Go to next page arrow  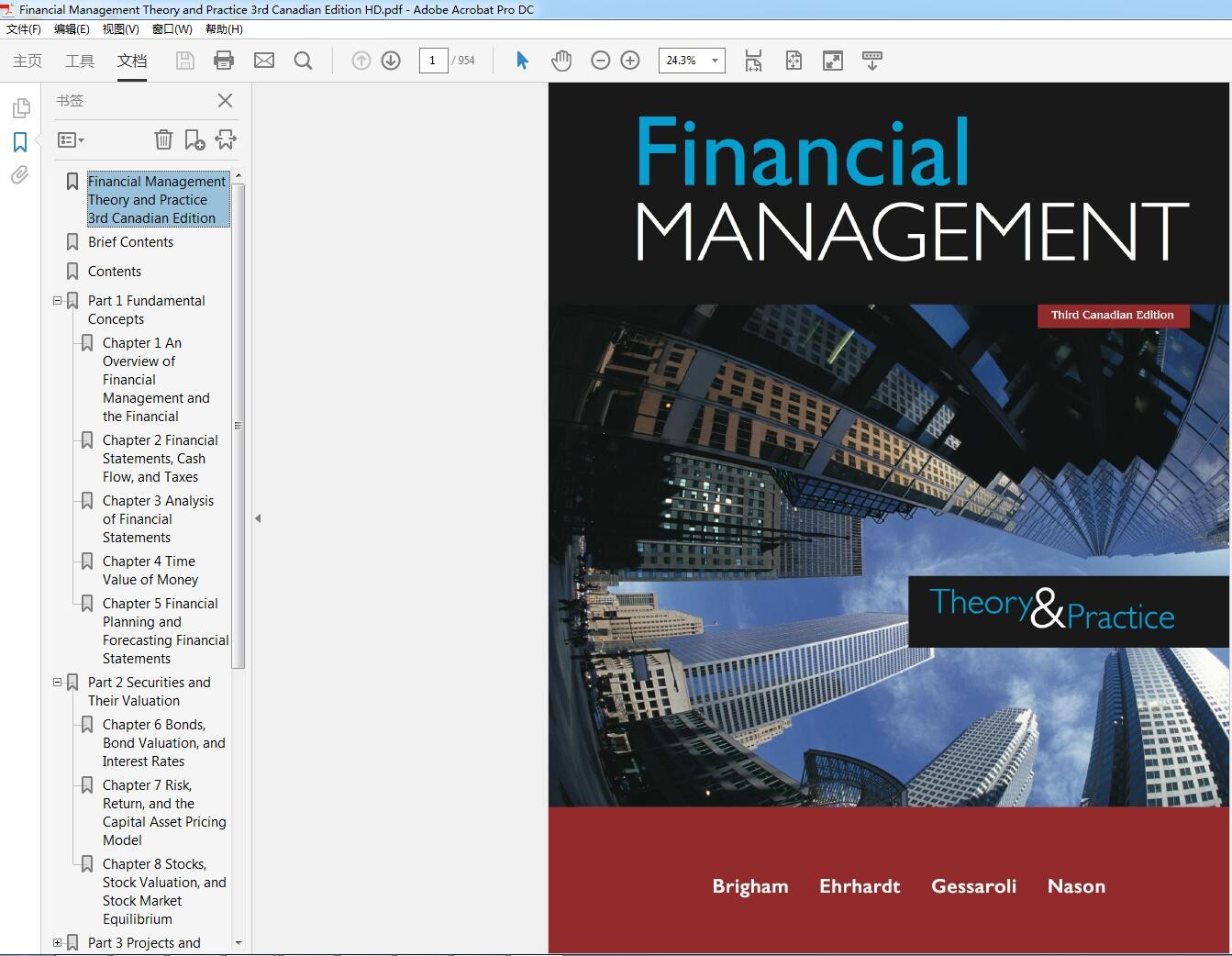pyautogui.click(x=391, y=61)
